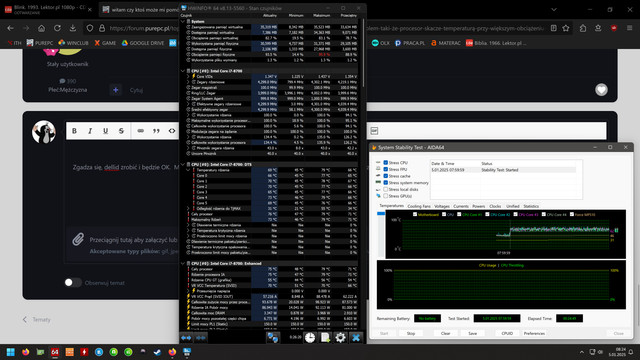Expand the Core VIDs row
The width and height of the screenshot is (640, 360).
click(x=188, y=76)
